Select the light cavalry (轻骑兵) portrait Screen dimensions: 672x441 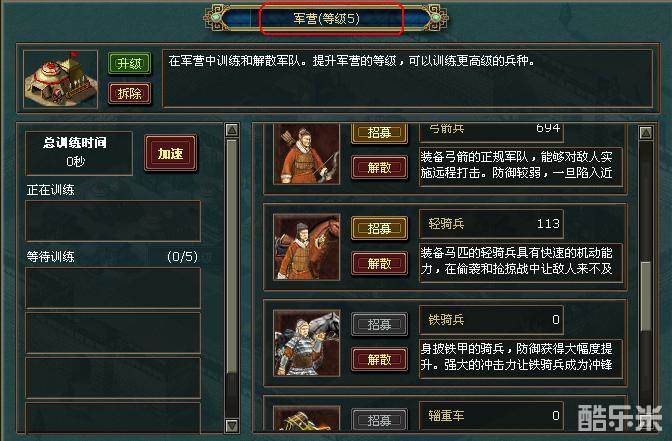click(306, 247)
